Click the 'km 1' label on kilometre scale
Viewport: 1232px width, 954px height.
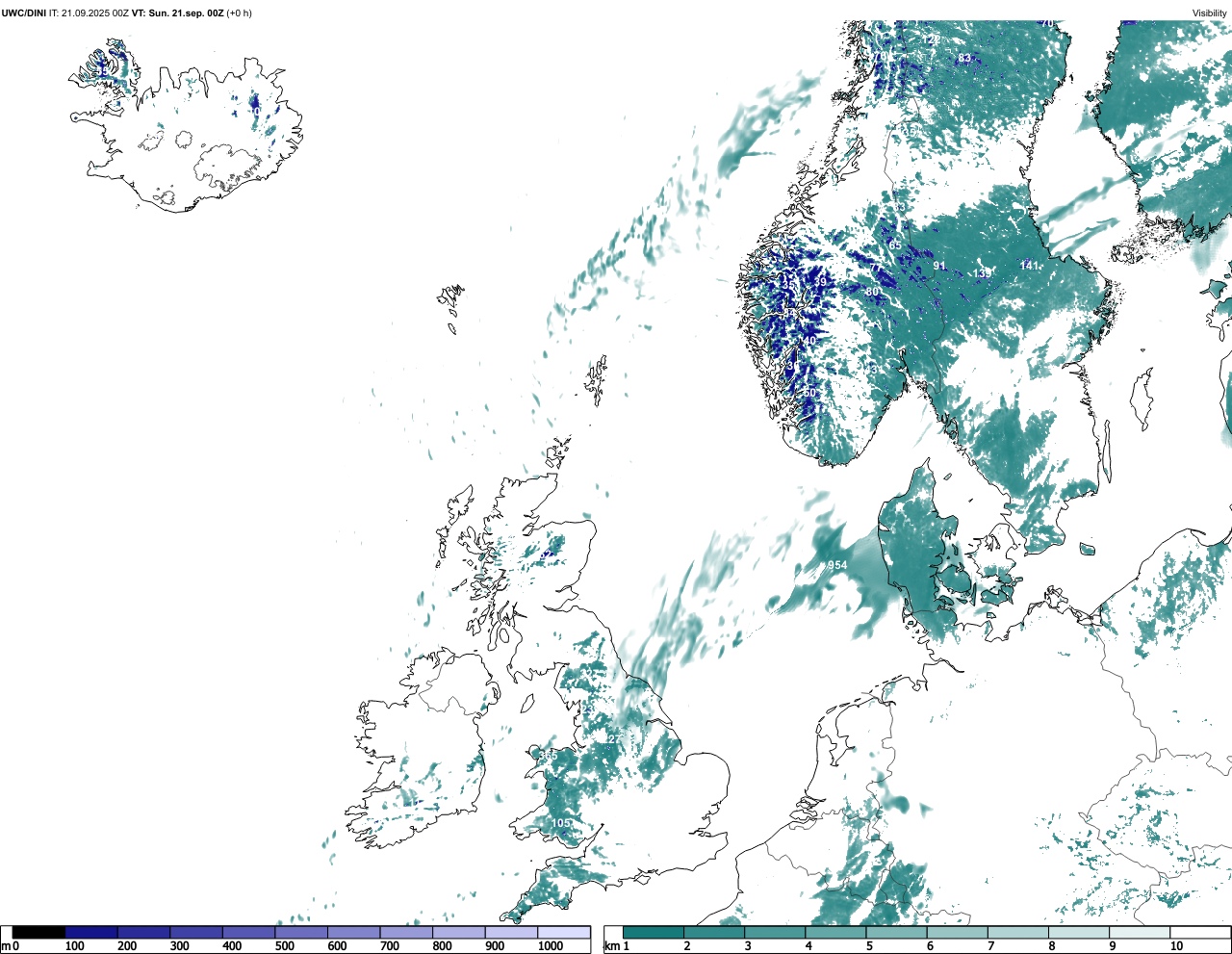click(616, 946)
